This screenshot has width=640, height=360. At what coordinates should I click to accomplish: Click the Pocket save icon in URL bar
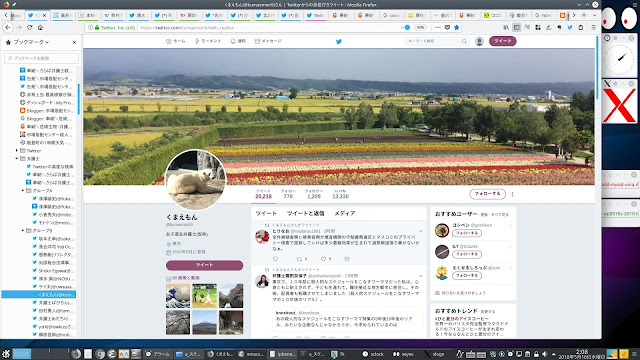coord(447,27)
